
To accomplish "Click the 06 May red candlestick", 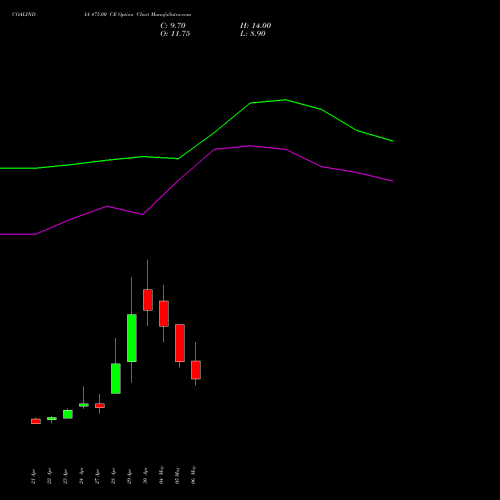I will [196, 370].
